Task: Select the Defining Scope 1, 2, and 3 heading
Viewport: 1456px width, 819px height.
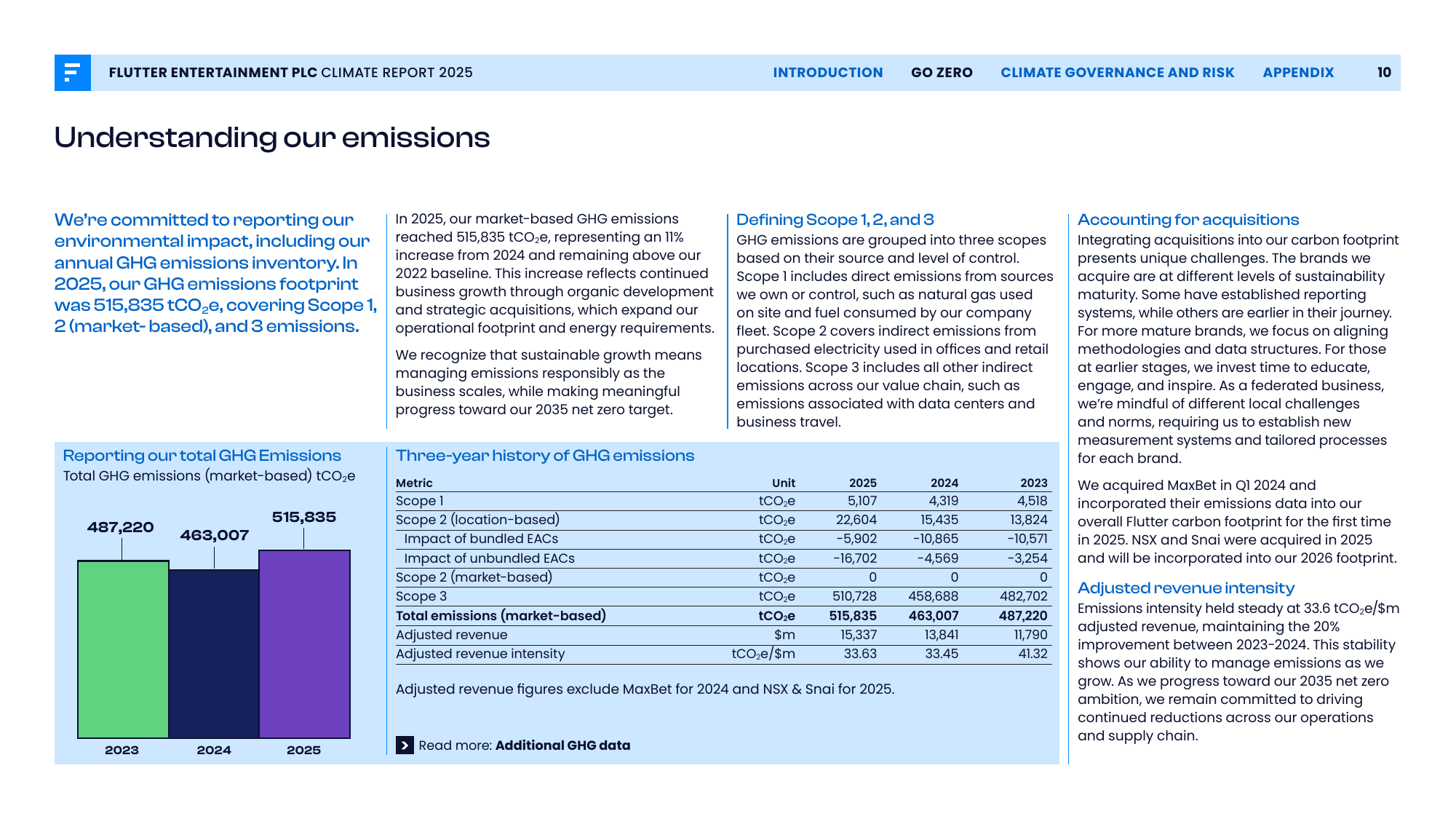Action: click(x=835, y=220)
